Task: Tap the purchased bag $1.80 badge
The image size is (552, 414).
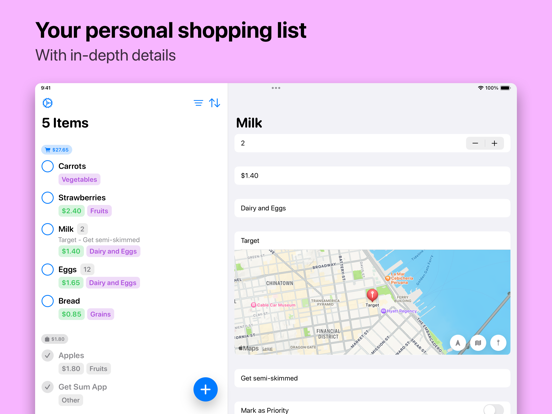Action: point(55,339)
